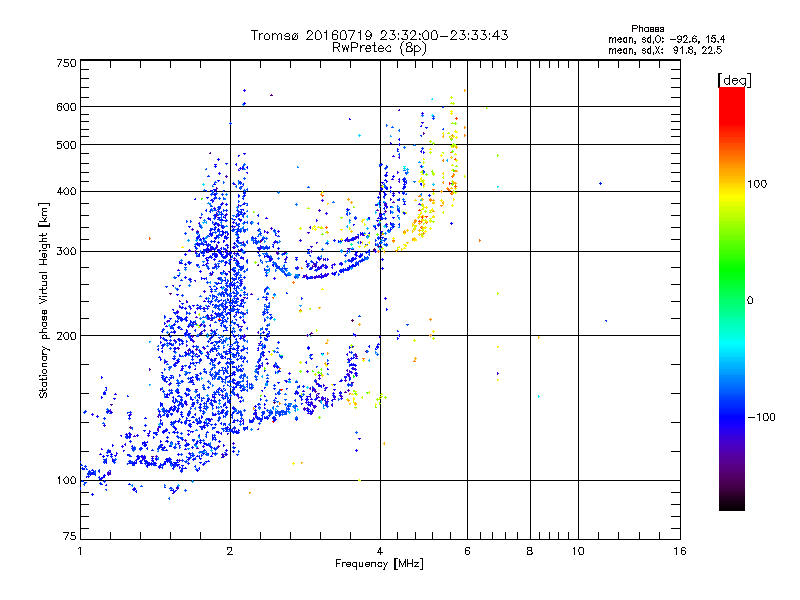Screen dimensions: 800x600
Task: Click the x-axis tick label '16'
Action: coord(680,551)
